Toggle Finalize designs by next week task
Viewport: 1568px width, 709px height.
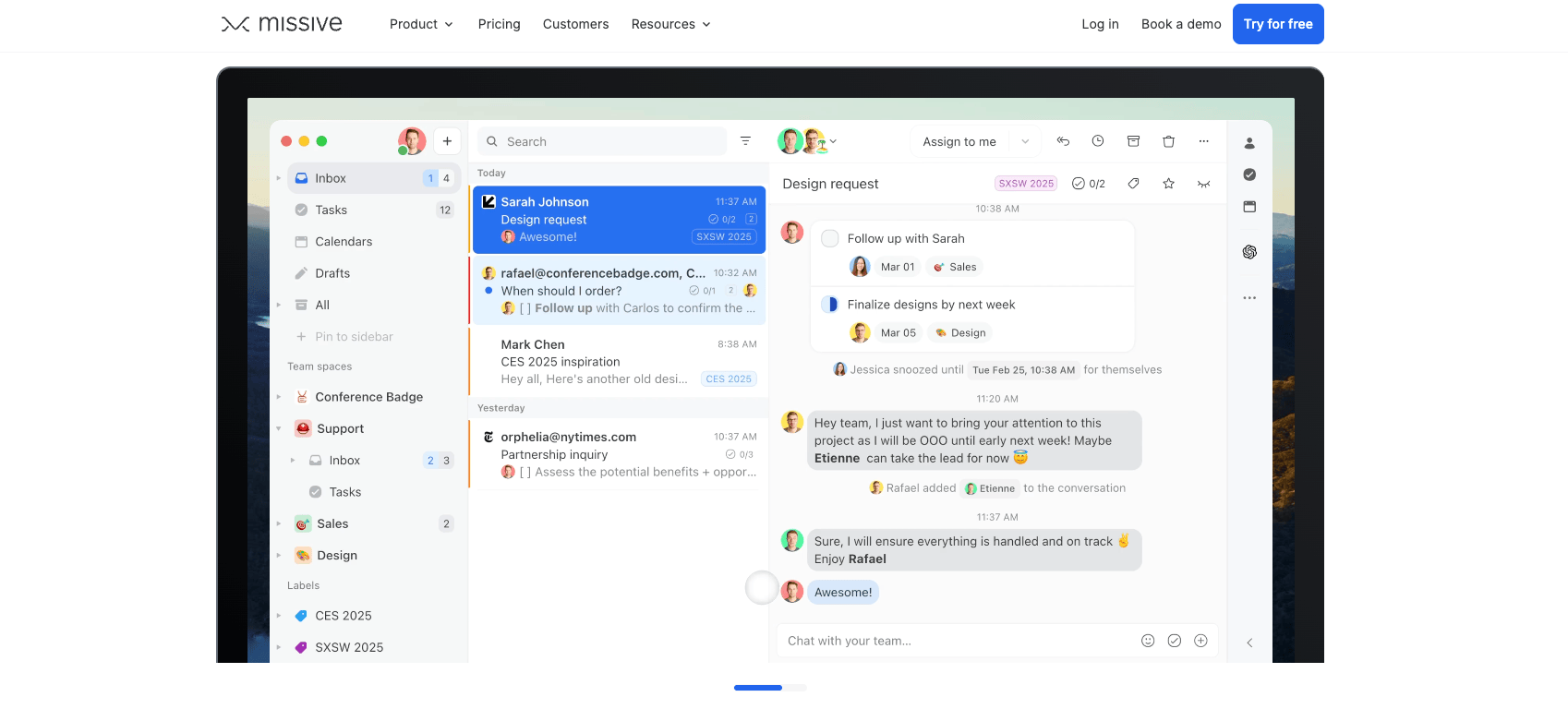[x=830, y=305]
